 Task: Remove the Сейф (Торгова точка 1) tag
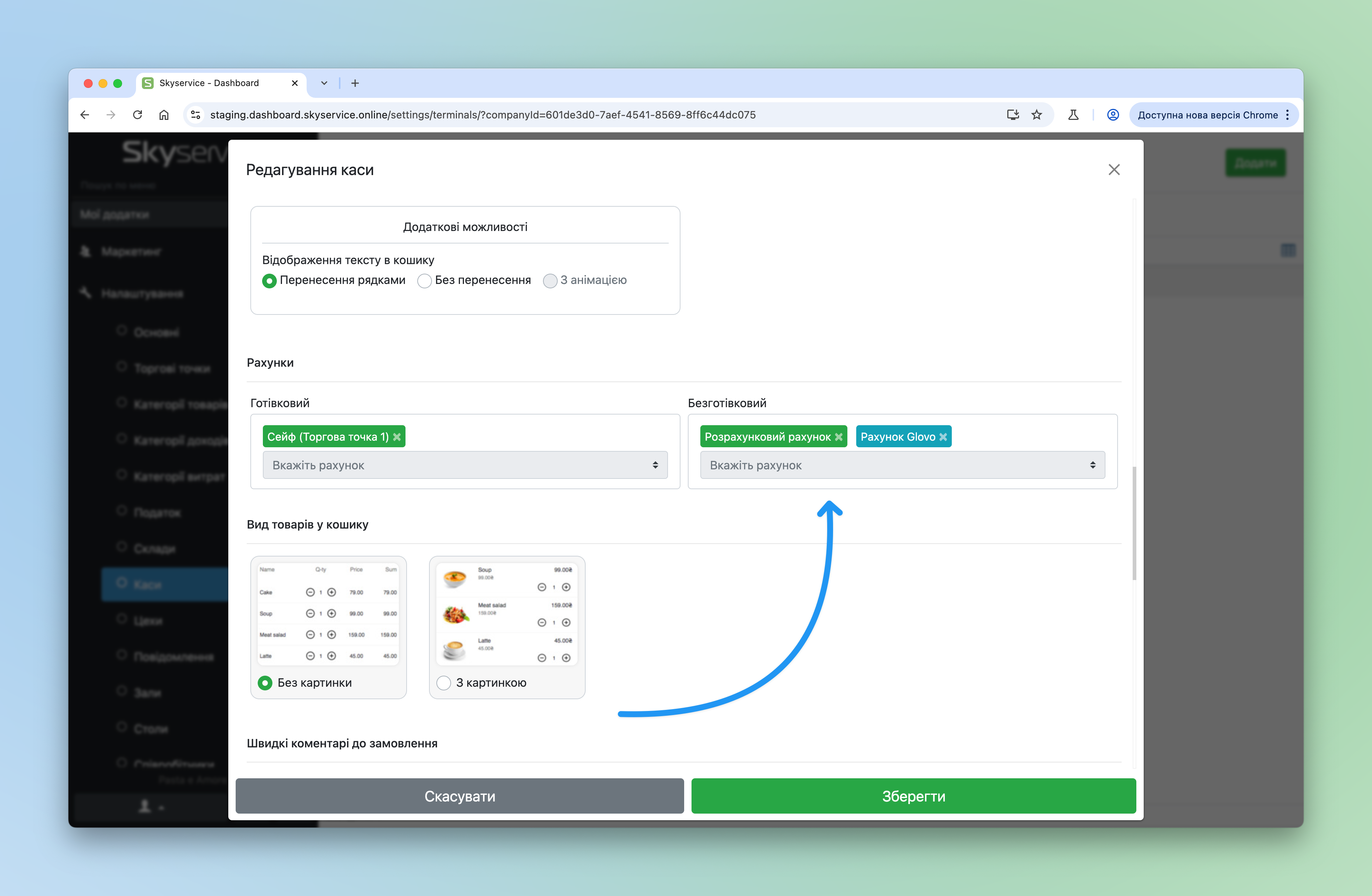[397, 437]
